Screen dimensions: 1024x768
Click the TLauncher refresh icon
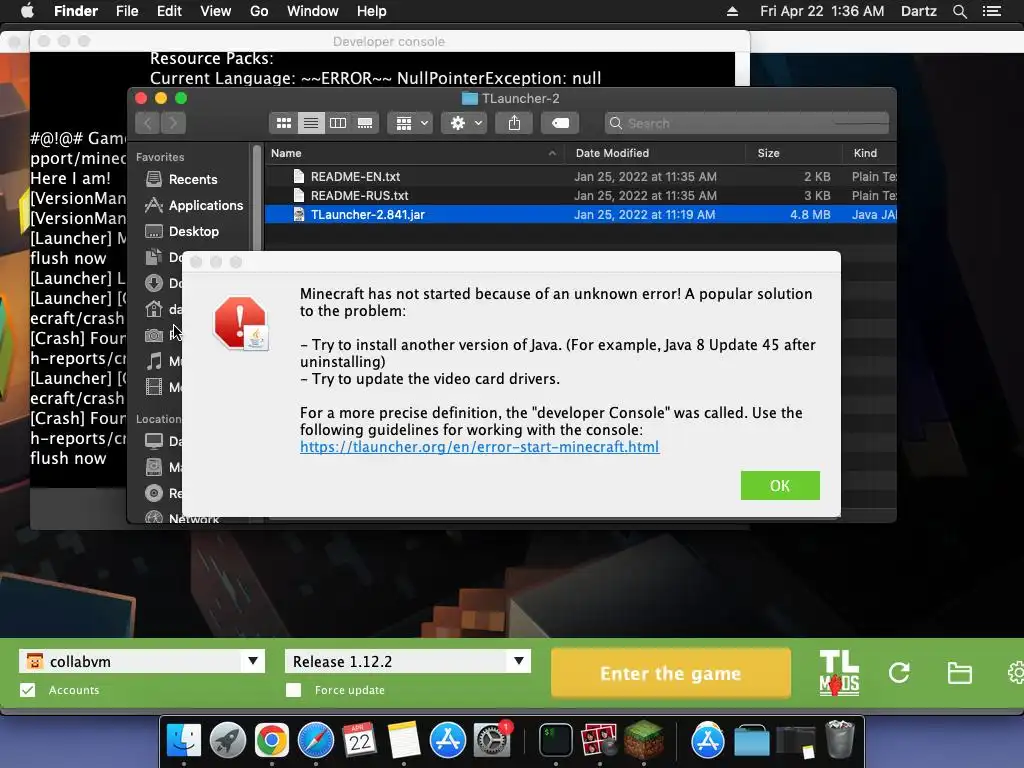click(x=899, y=673)
